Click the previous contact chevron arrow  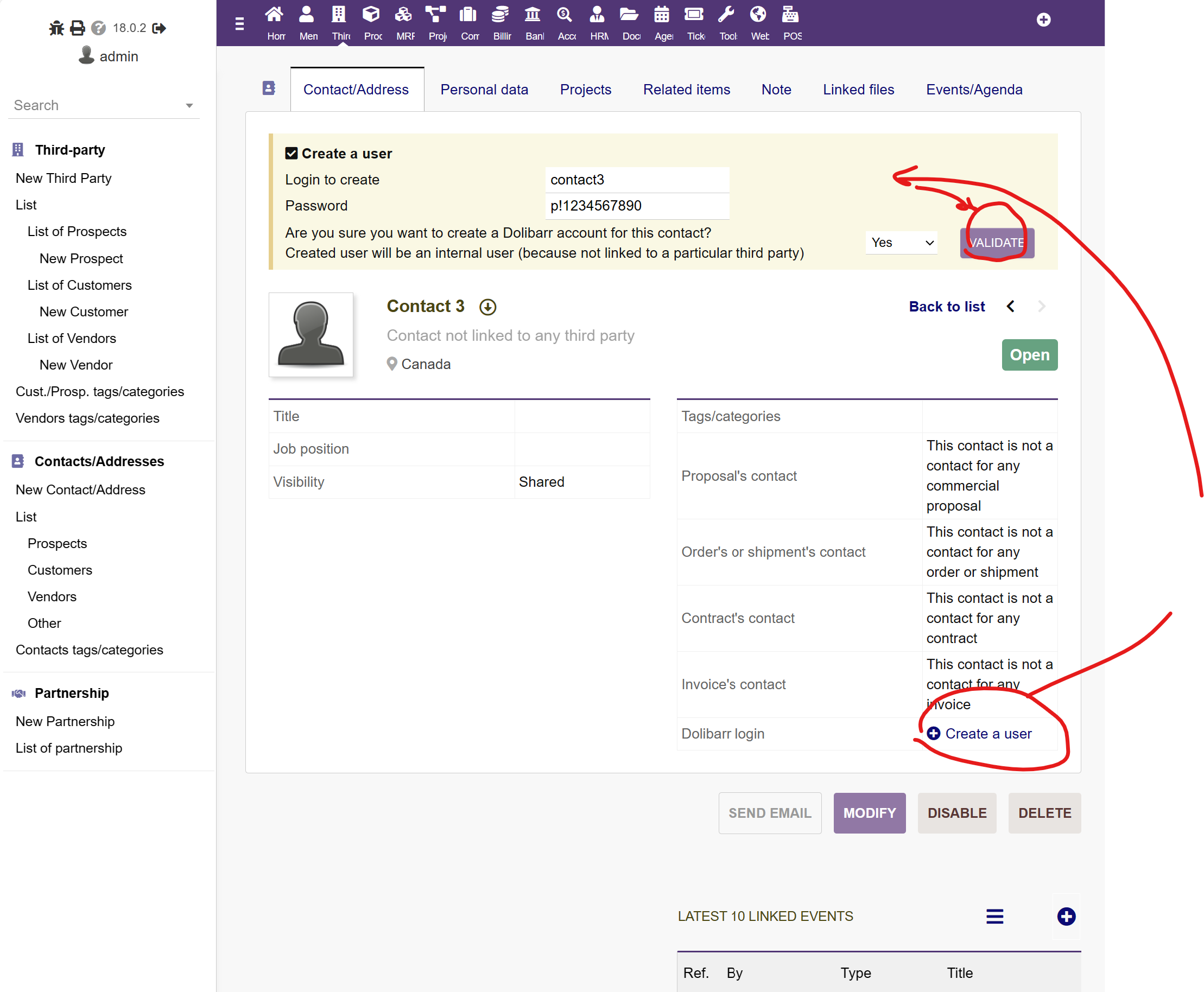[1011, 307]
